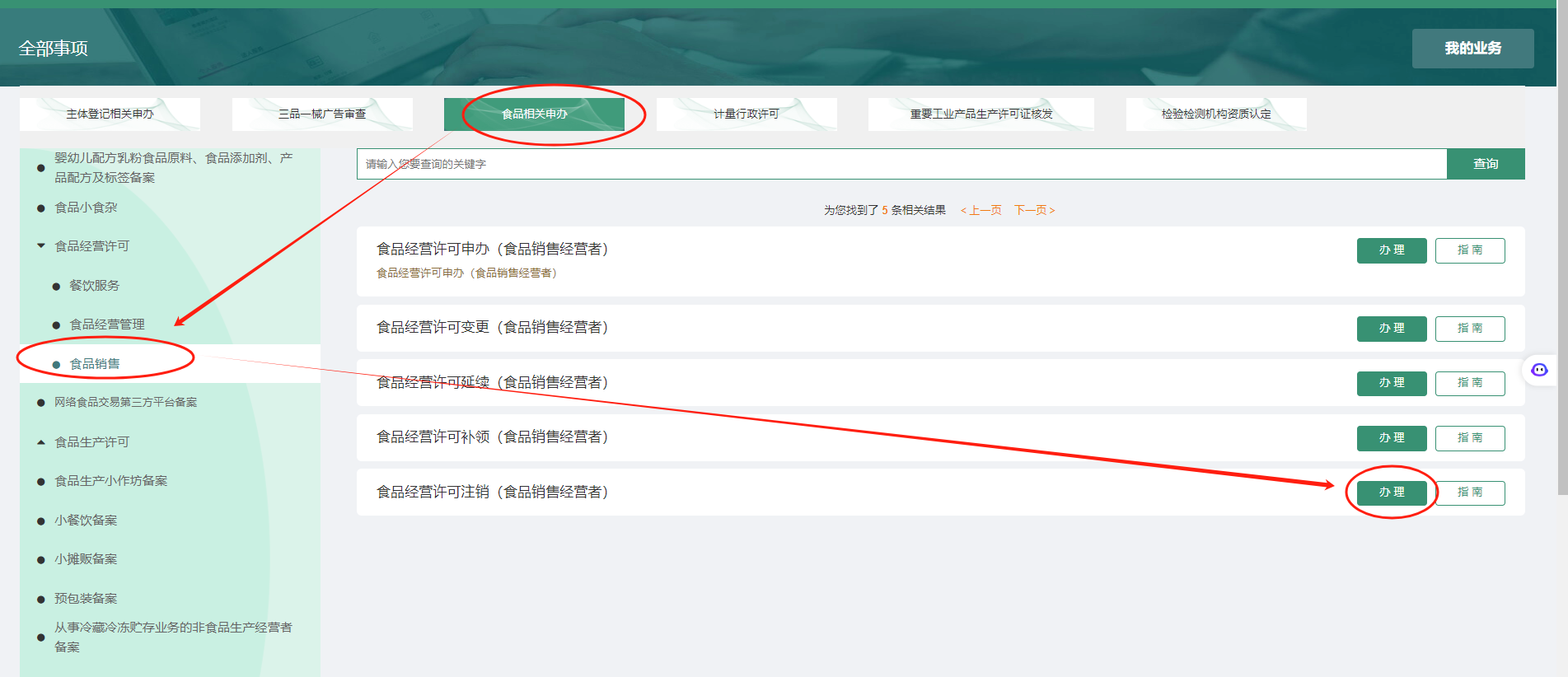Focus the keyword search input field
Screen dimensions: 1568x677
(901, 164)
